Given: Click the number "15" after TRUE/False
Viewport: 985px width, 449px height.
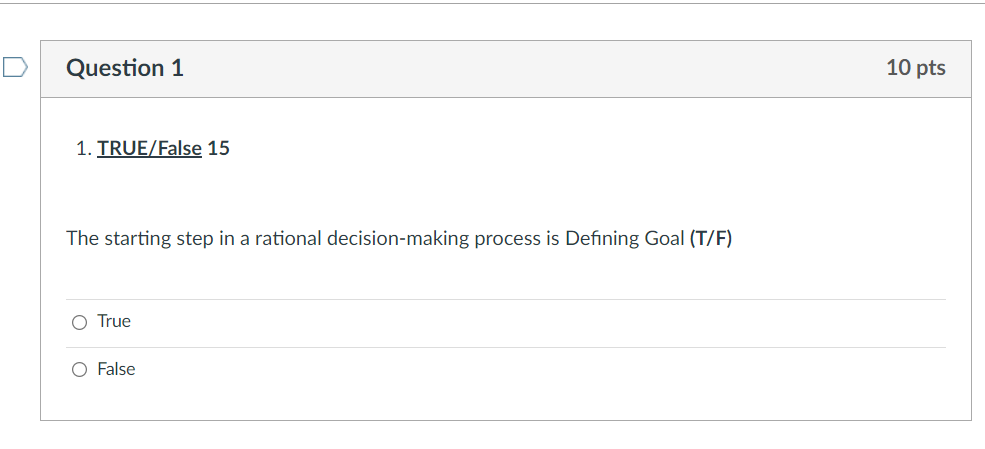Looking at the screenshot, I should tap(219, 149).
